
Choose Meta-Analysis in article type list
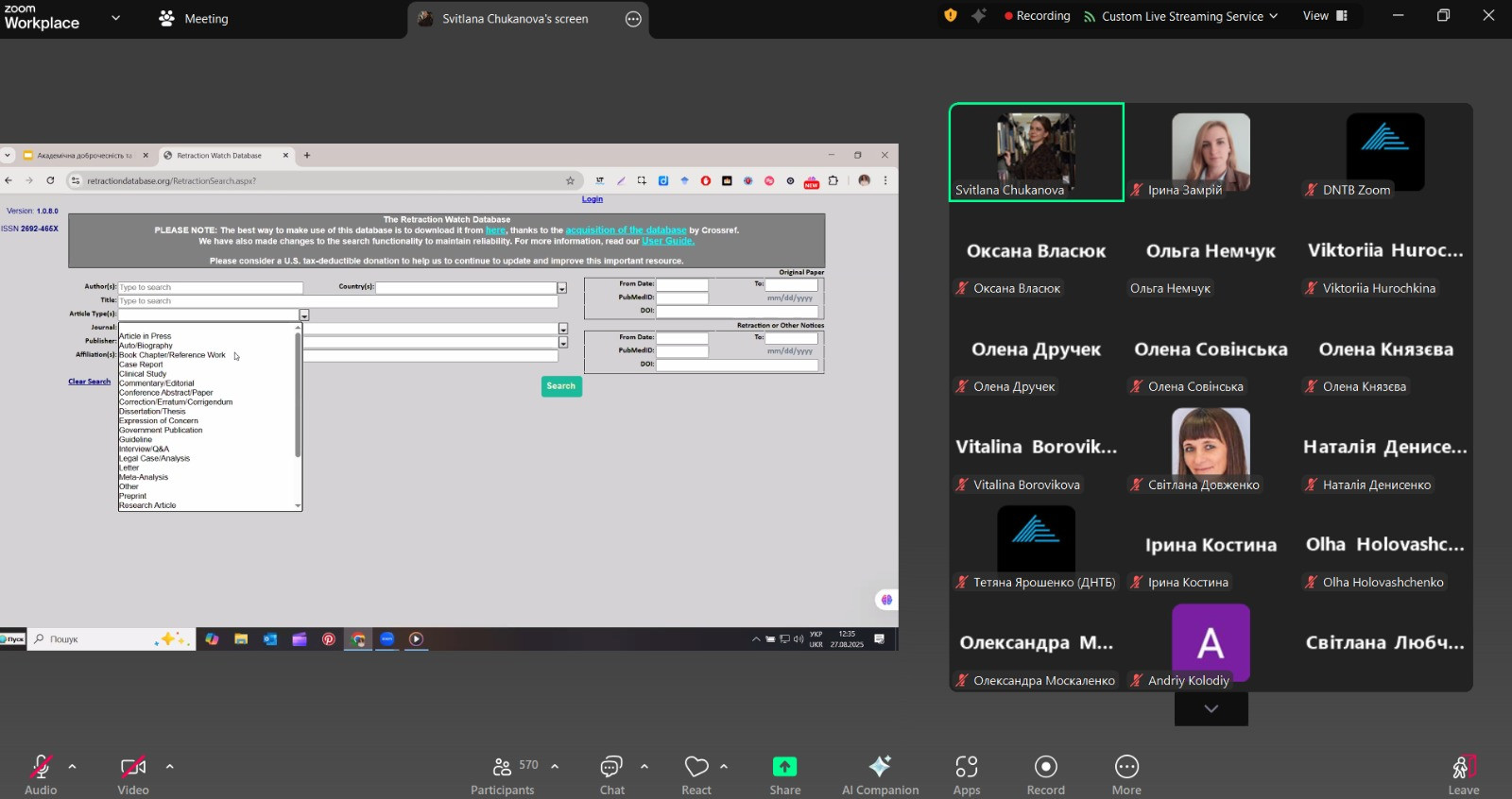[x=144, y=477]
